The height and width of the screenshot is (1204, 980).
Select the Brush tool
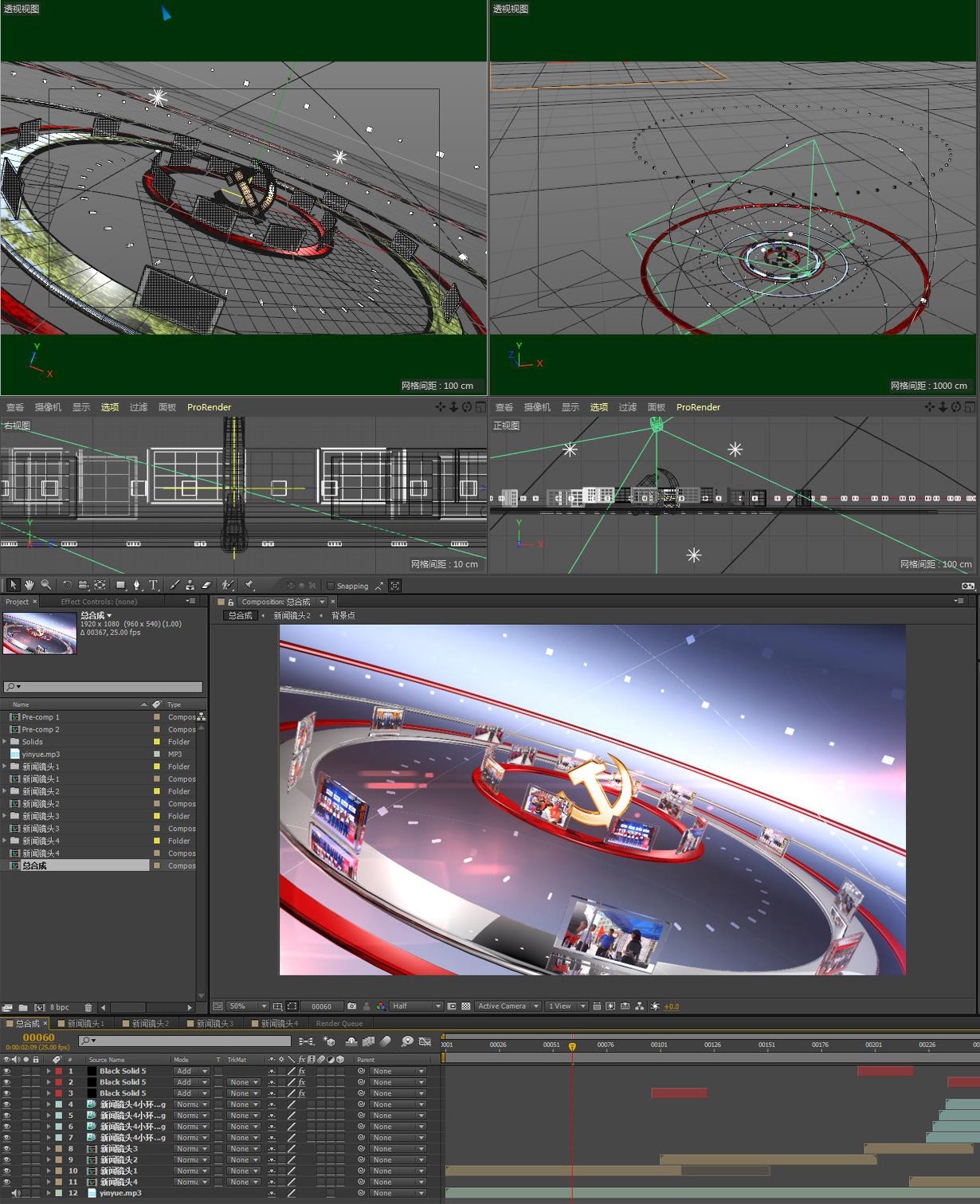click(174, 585)
